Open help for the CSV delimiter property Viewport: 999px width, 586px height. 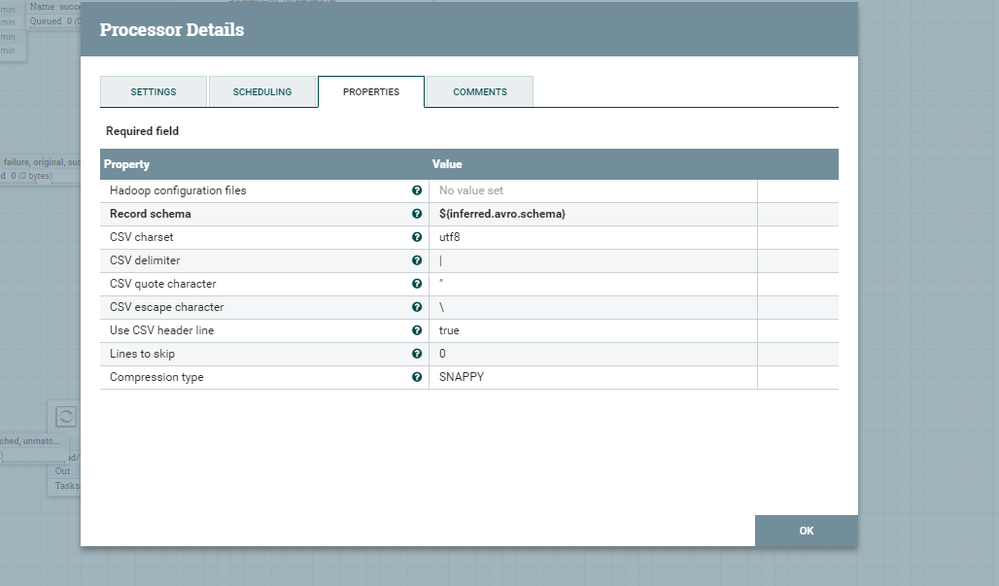(417, 260)
